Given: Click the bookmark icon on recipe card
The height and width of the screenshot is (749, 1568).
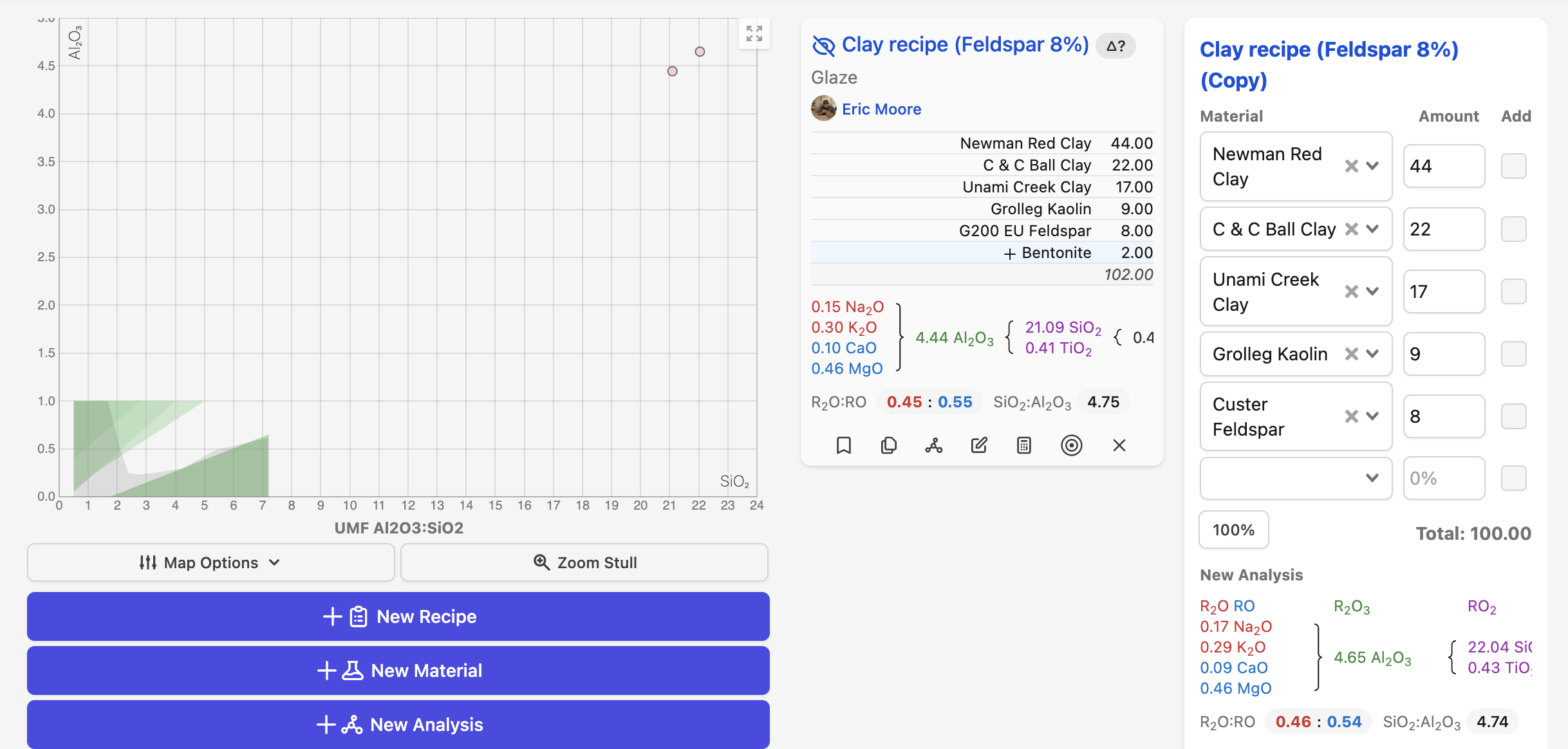Looking at the screenshot, I should [843, 445].
